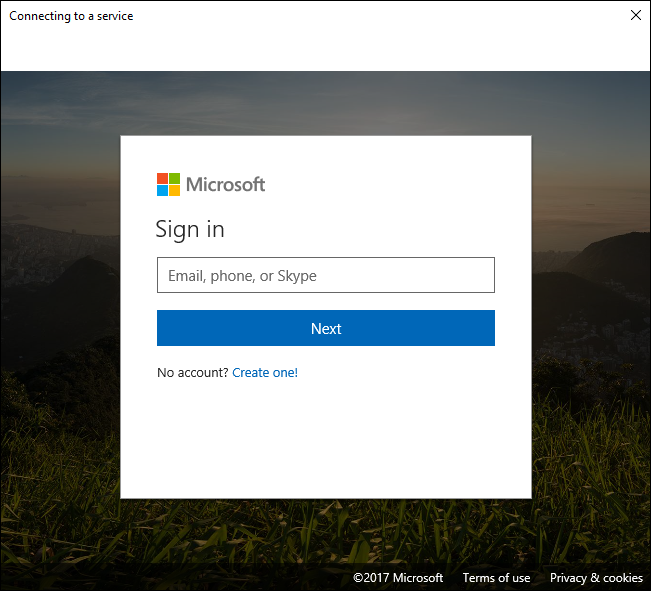This screenshot has height=591, width=651.
Task: Open the Create one! account link
Action: coord(265,373)
